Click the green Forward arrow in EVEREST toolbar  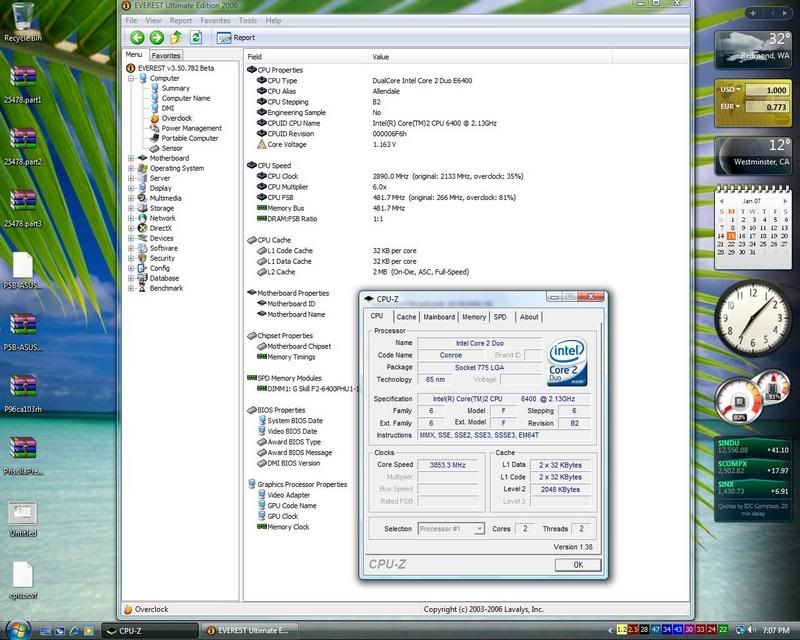(x=157, y=37)
